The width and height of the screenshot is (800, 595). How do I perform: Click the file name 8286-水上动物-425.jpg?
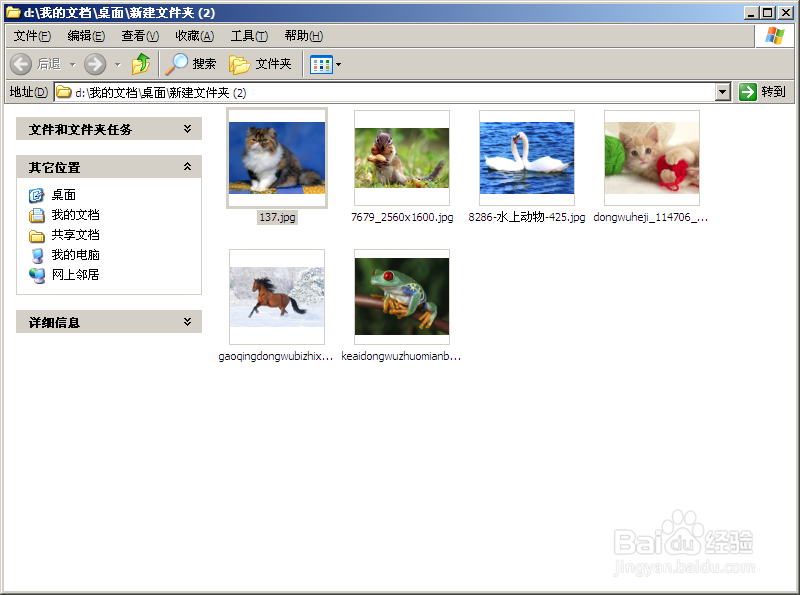527,217
